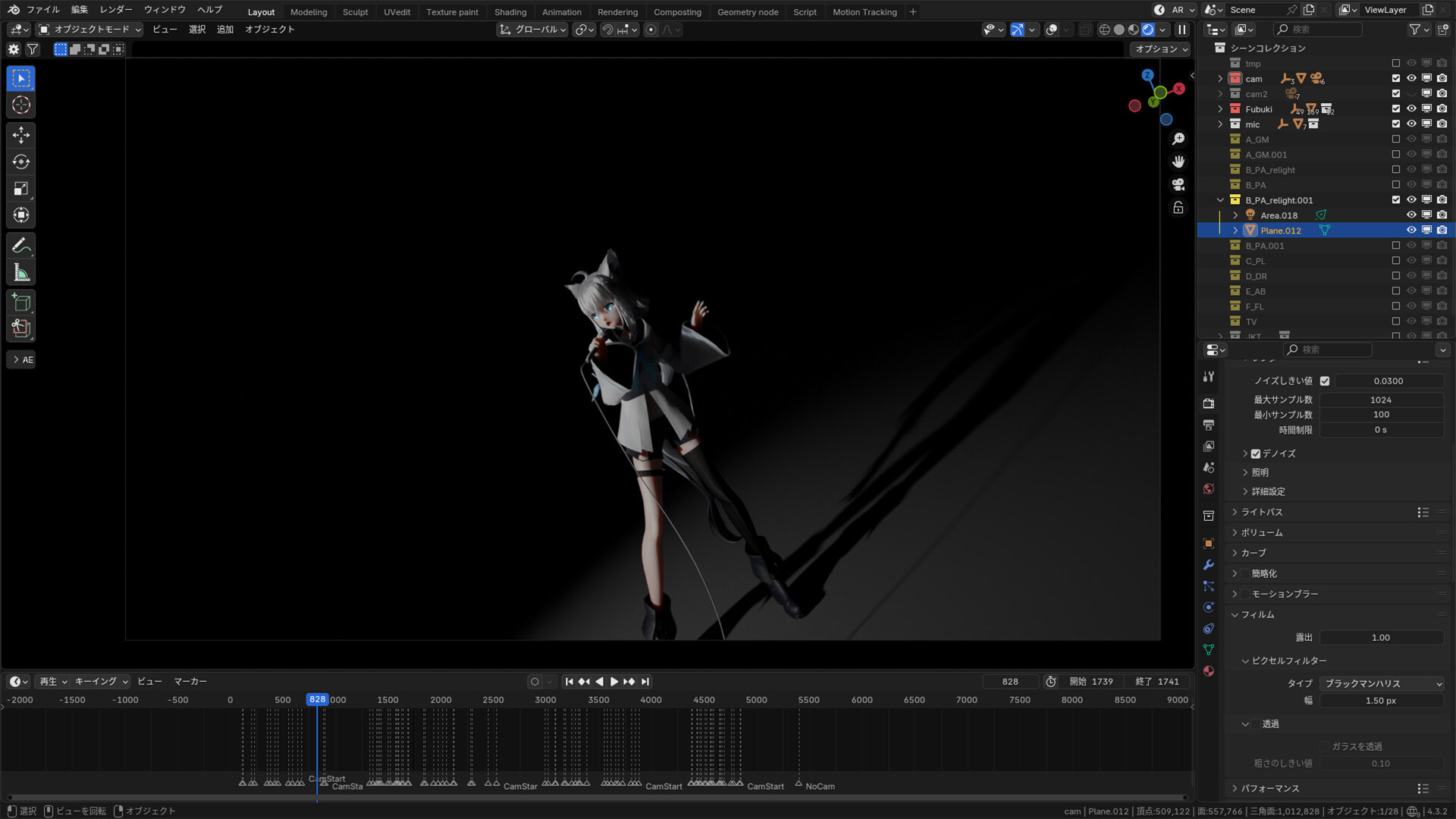Click the max samples 1024 field
1456x819 pixels.
pyautogui.click(x=1382, y=400)
